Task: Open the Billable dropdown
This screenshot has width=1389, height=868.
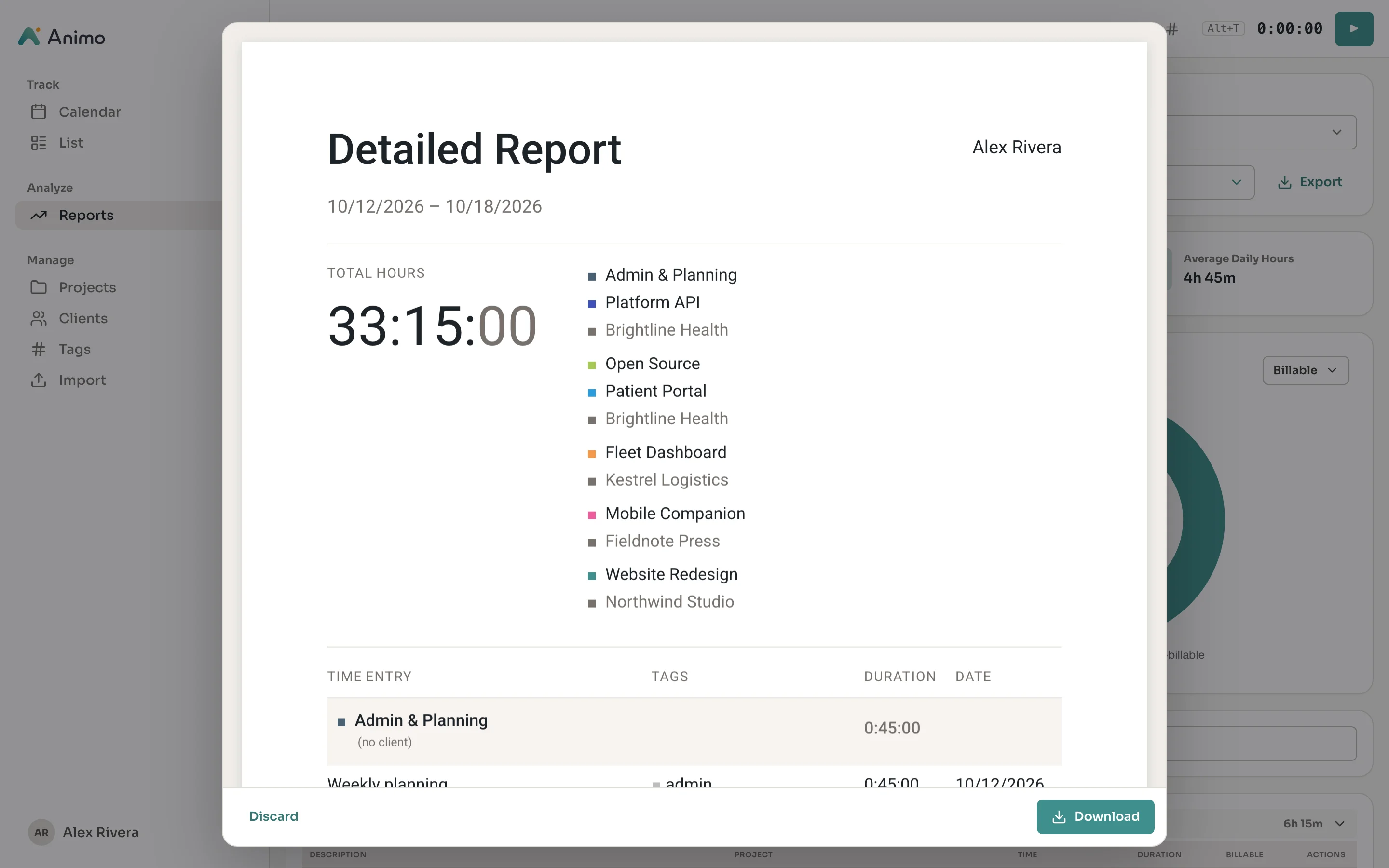Action: 1305,370
